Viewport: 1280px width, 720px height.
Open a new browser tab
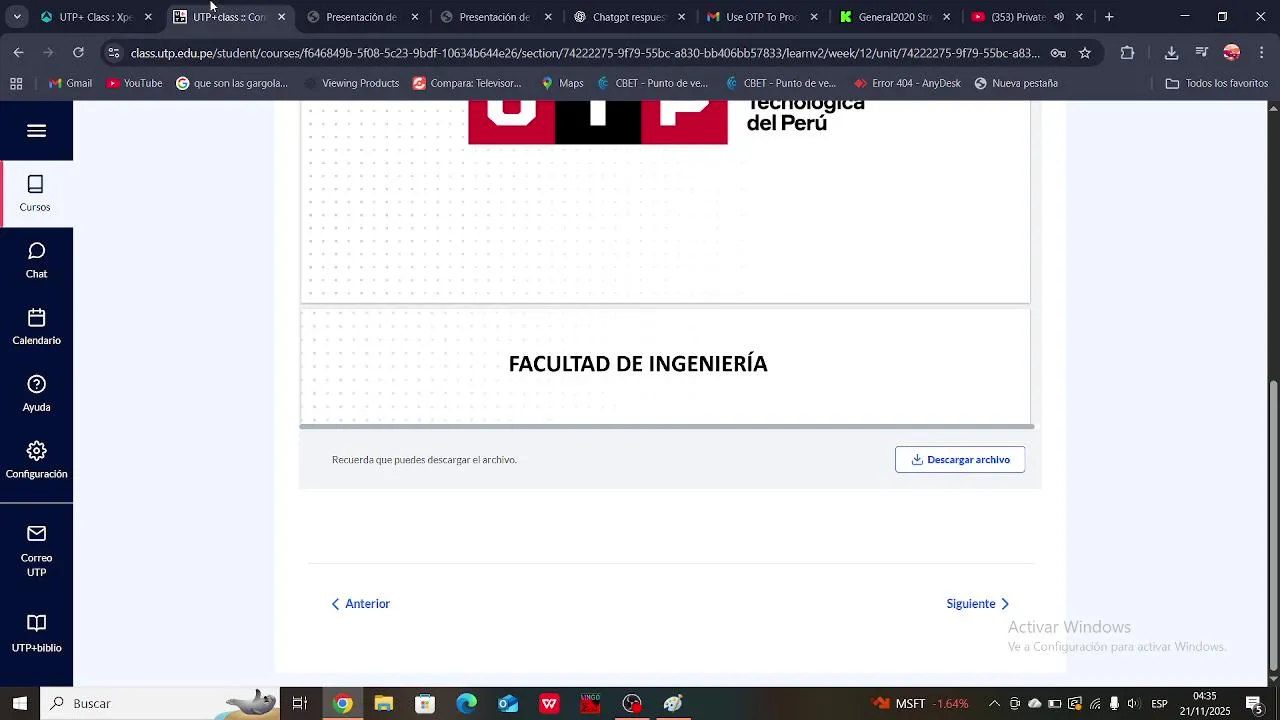click(1109, 17)
